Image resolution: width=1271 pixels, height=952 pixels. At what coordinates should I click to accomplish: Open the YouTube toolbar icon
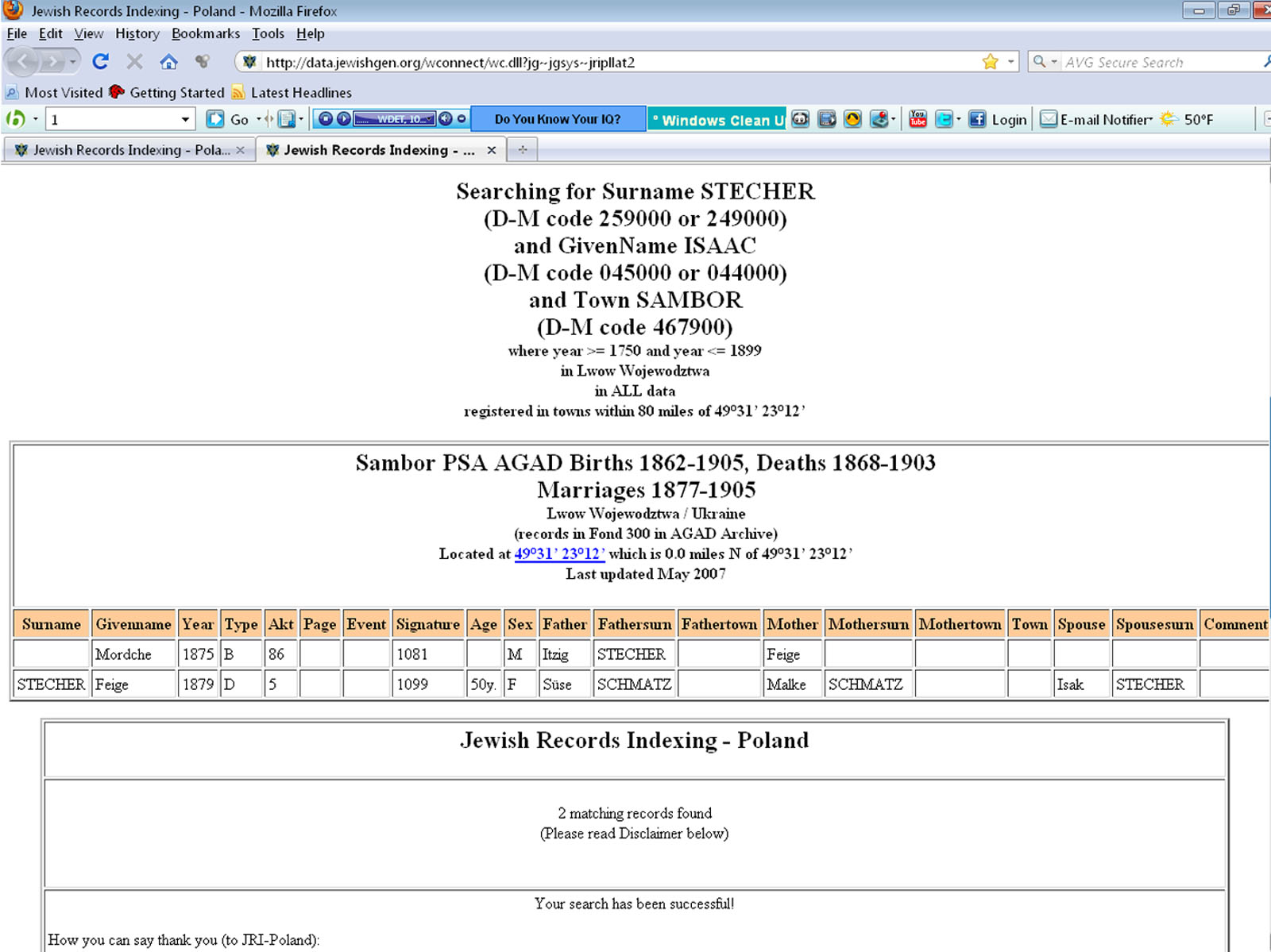(918, 119)
